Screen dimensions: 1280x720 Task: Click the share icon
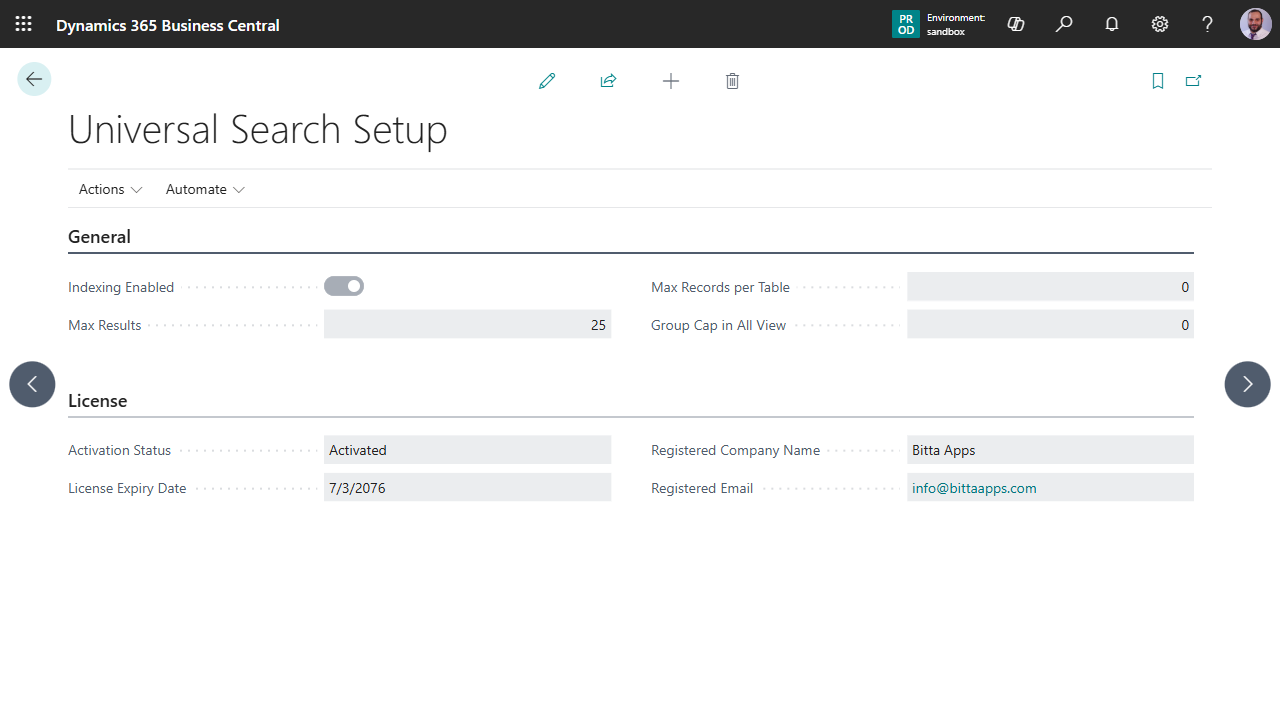click(608, 81)
